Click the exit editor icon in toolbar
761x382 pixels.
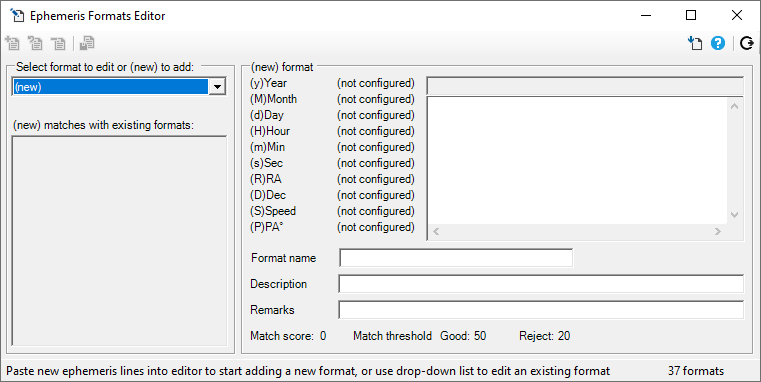[746, 43]
